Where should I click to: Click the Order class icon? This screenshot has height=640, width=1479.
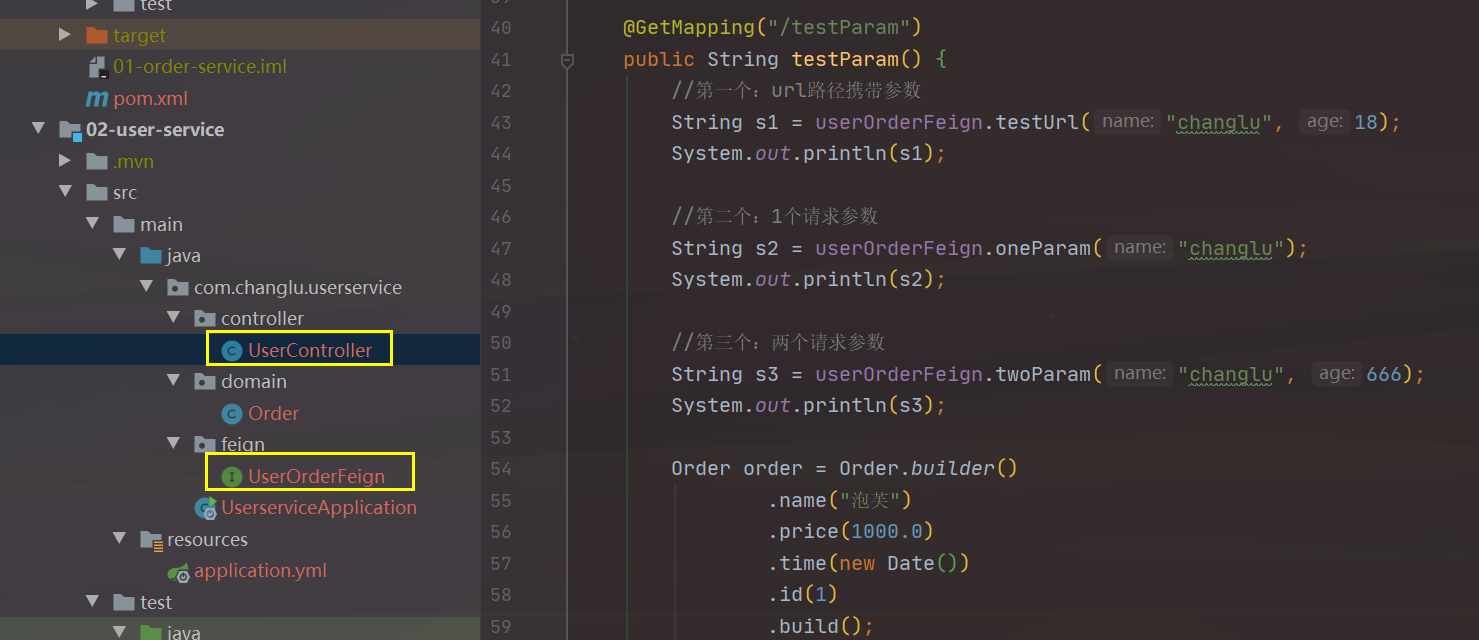pos(231,413)
